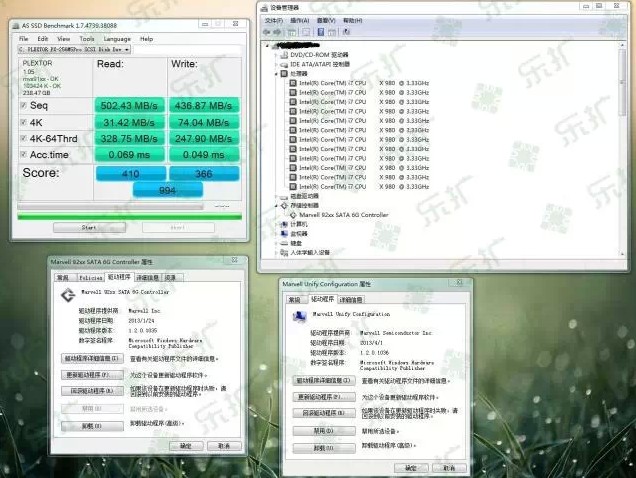The image size is (636, 478).
Task: Toggle the 4K test checkbox
Action: [24, 122]
